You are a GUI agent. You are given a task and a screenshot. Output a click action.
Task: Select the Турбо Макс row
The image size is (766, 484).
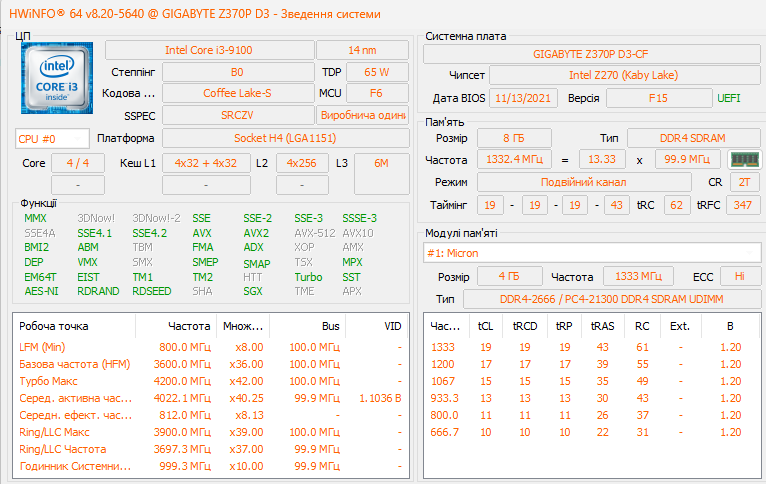coord(211,381)
